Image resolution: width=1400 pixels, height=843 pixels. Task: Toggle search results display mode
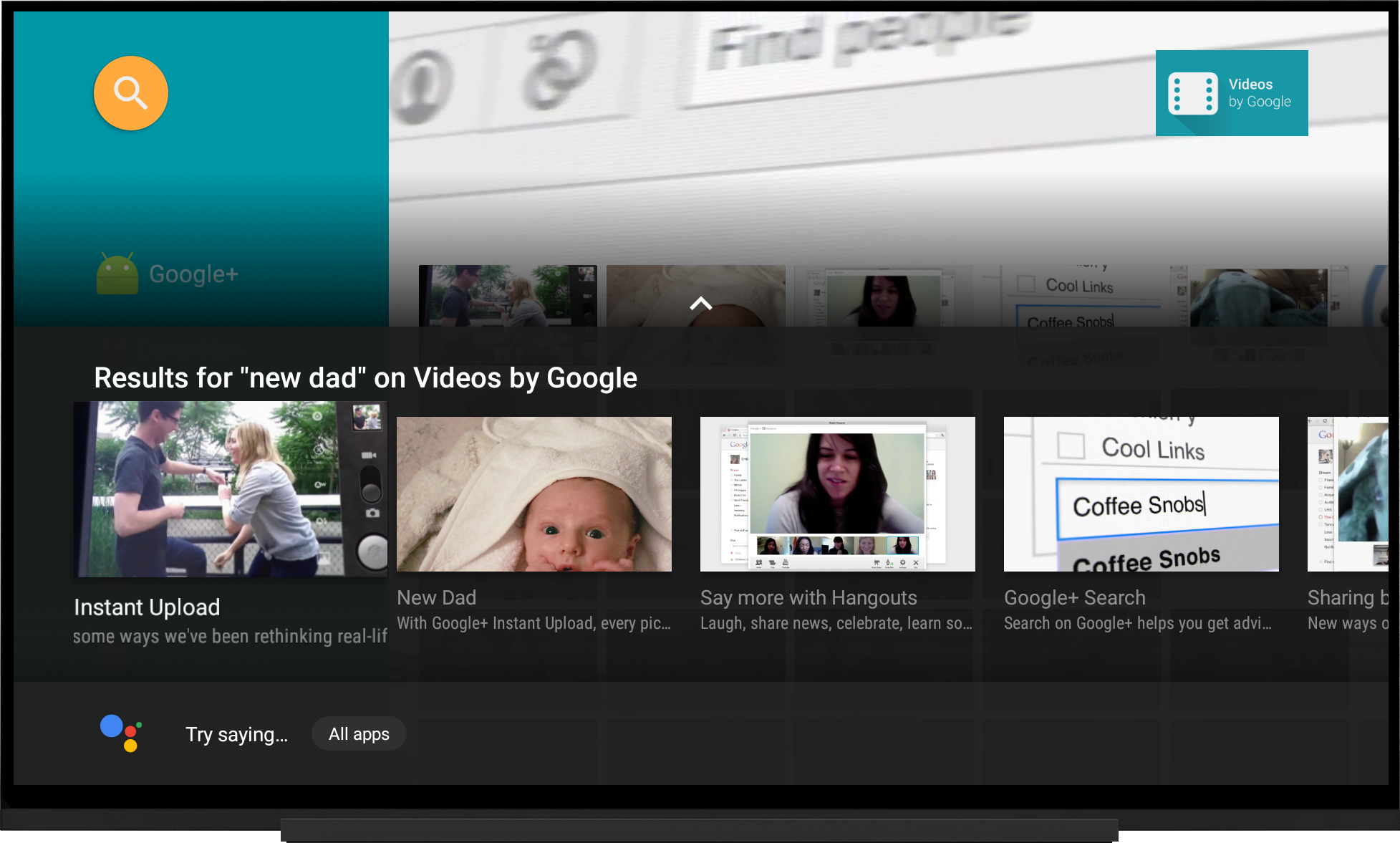click(x=700, y=304)
